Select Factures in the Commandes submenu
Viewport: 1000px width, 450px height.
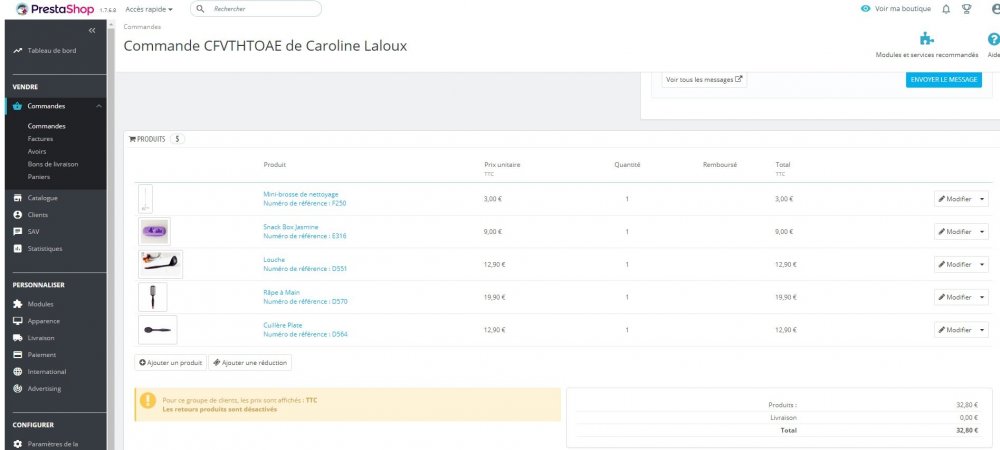click(x=40, y=139)
